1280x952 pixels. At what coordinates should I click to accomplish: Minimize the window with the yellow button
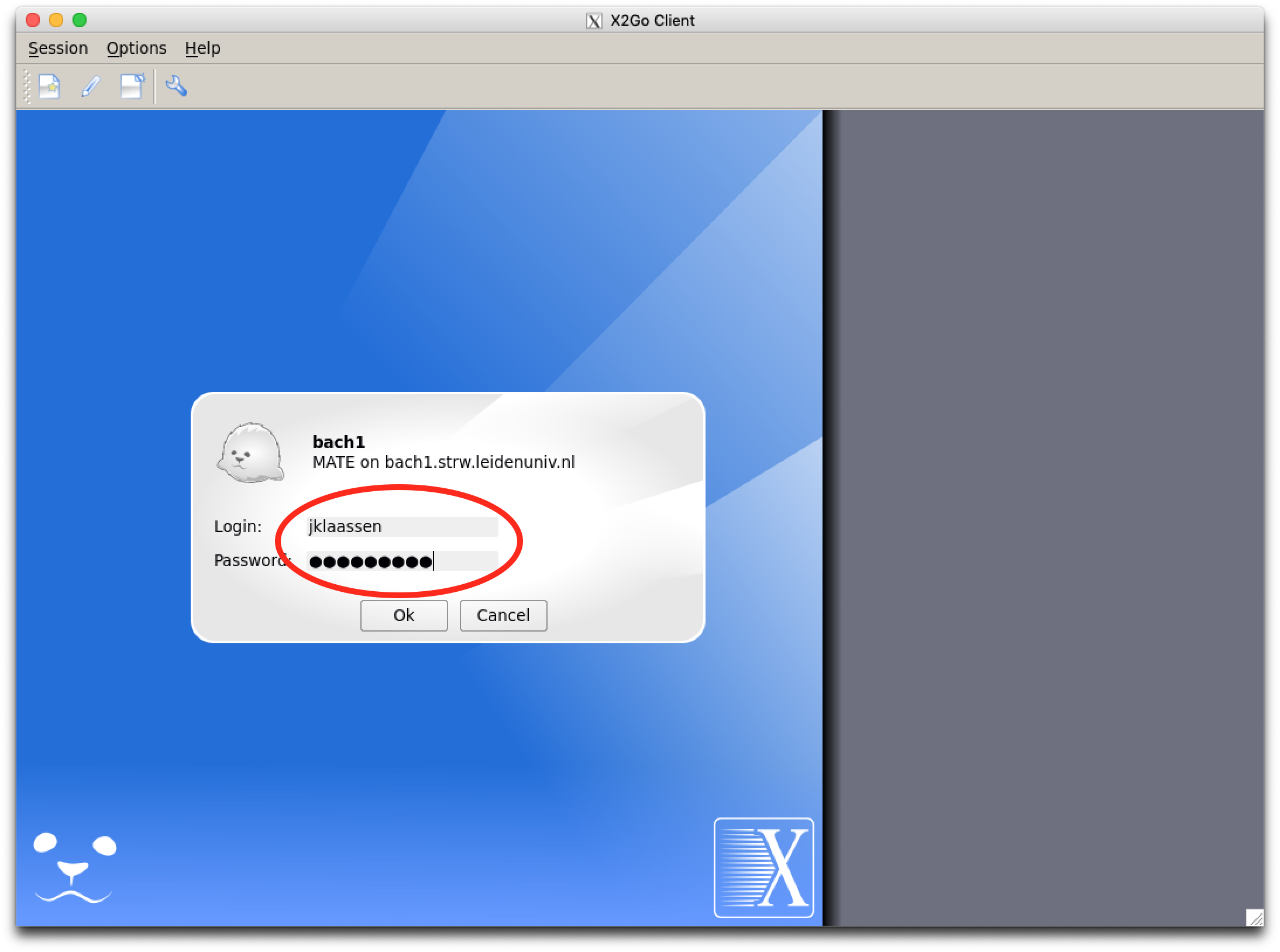point(56,20)
